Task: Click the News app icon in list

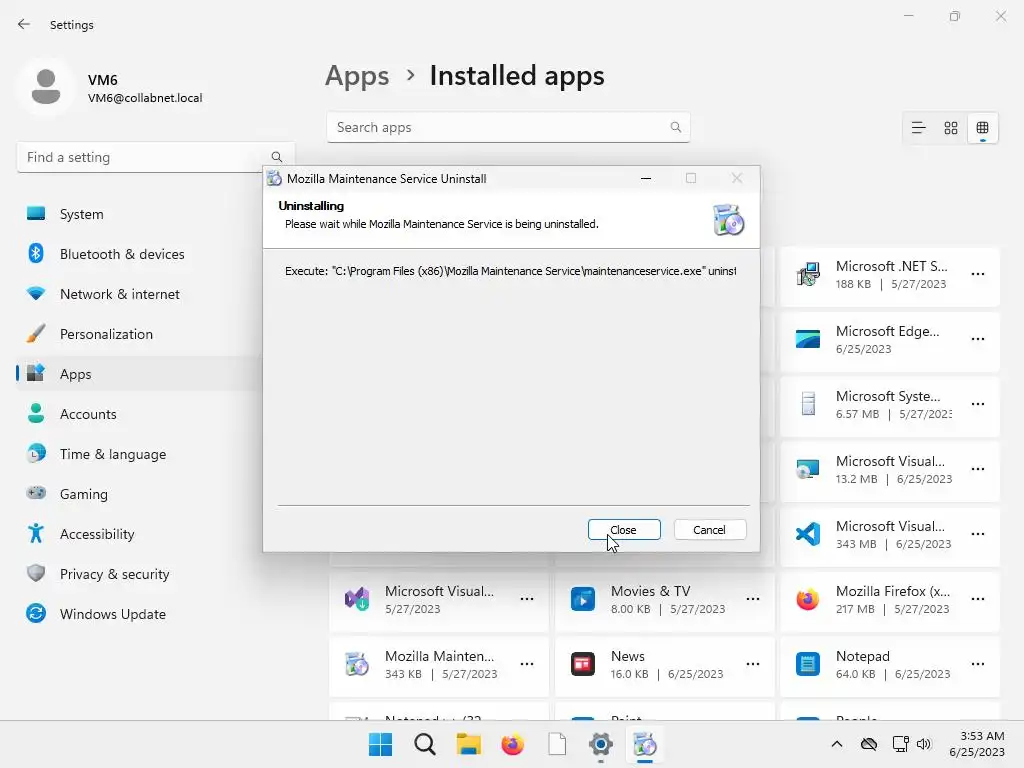Action: click(x=583, y=664)
